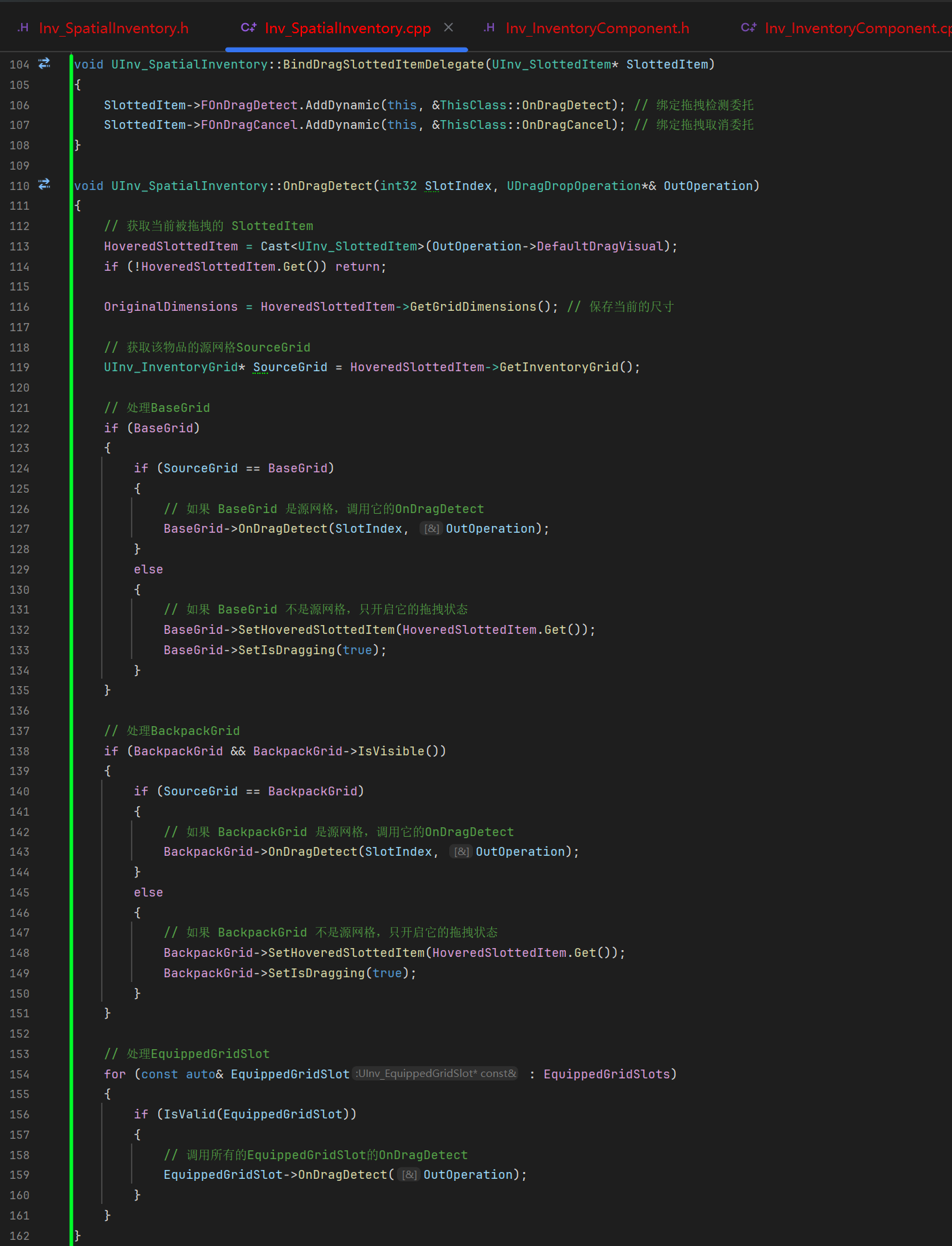Click C++ file icon of Inv_SpatialInventory.cpp tab
Image resolution: width=952 pixels, height=1246 pixels.
click(x=248, y=28)
